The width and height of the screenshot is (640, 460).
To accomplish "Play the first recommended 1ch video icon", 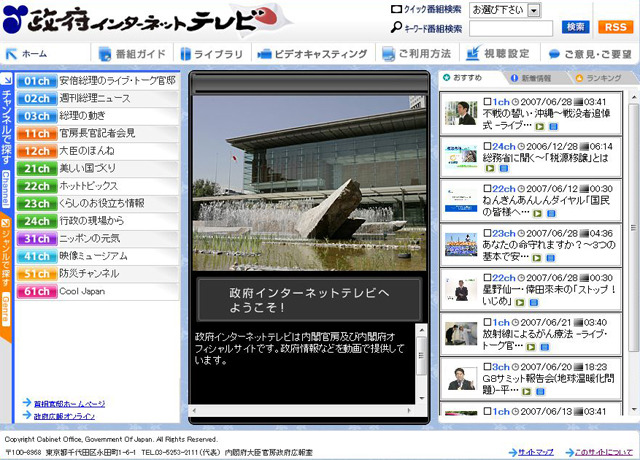I will coord(540,126).
